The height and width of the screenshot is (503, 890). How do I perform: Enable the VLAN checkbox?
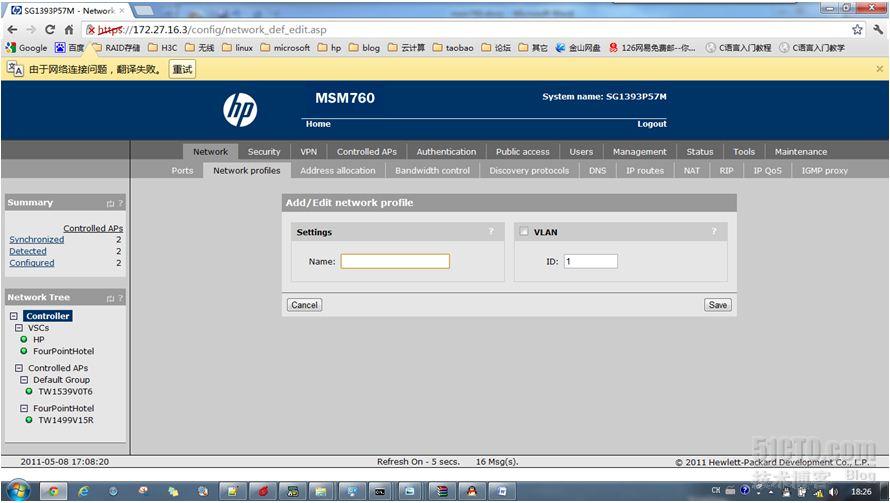[523, 232]
